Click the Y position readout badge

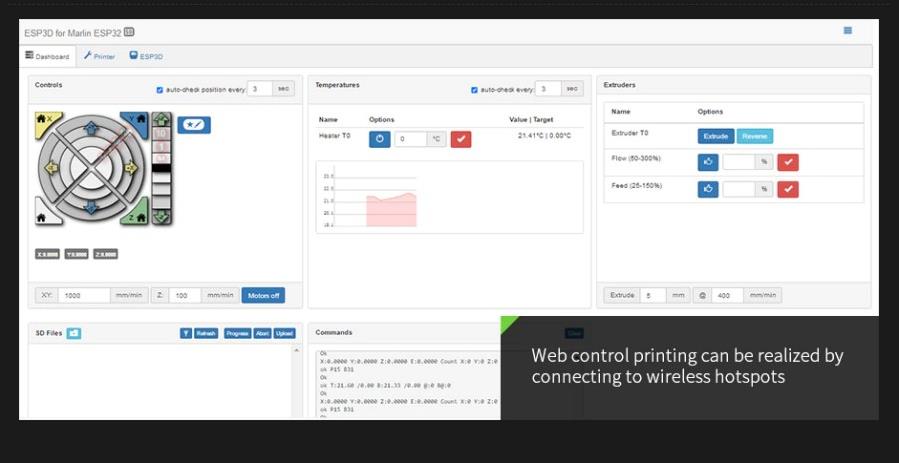76,254
